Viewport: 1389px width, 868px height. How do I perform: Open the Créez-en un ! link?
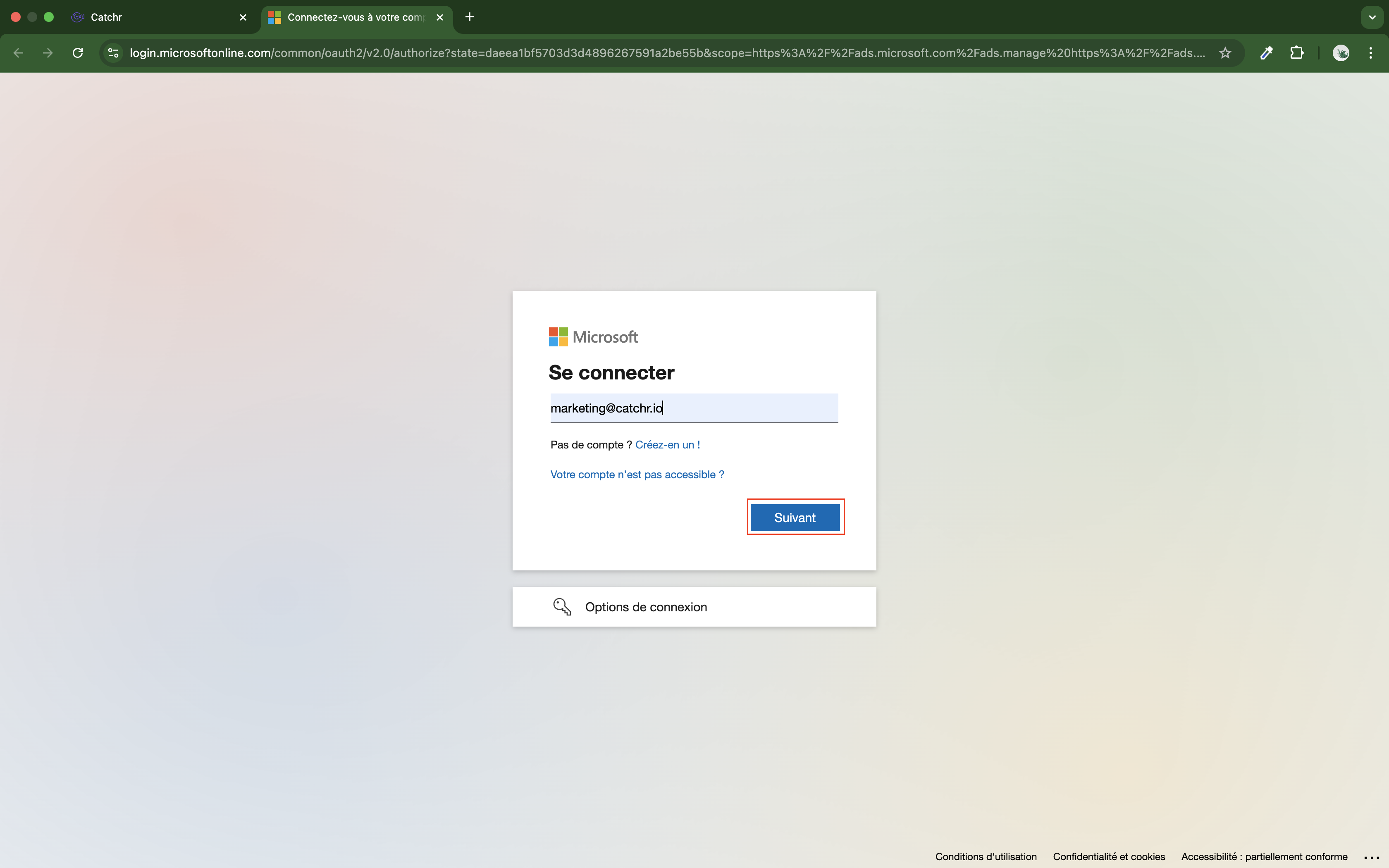[x=668, y=445]
